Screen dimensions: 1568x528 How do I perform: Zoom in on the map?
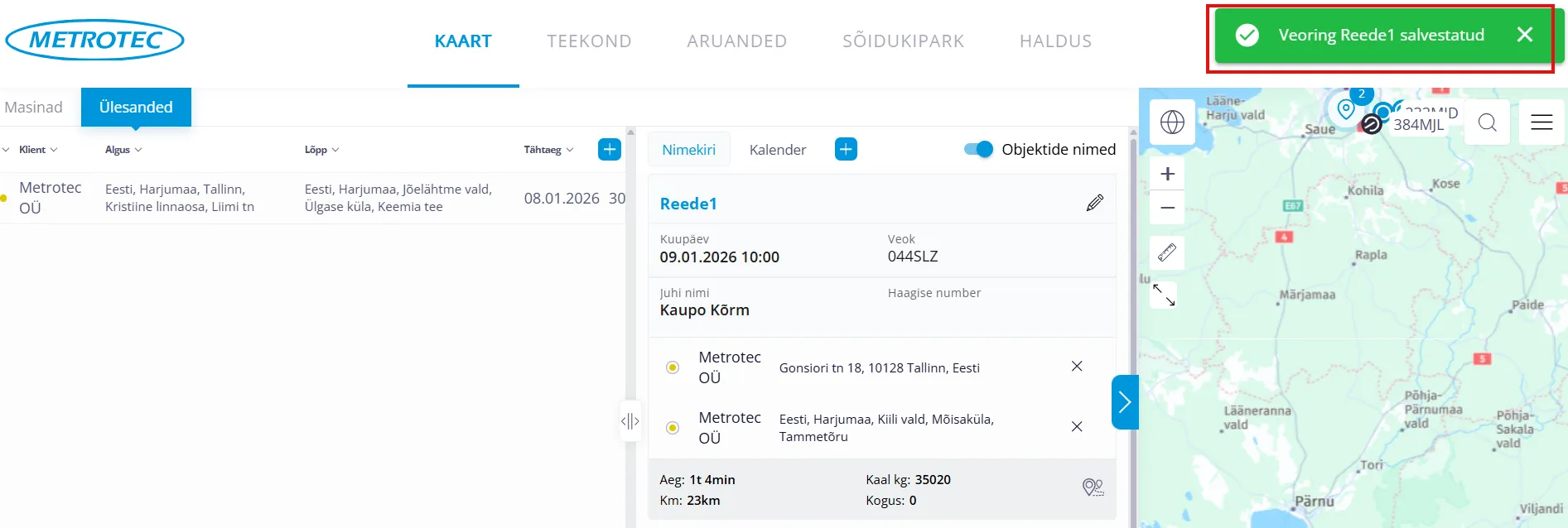pyautogui.click(x=1167, y=174)
